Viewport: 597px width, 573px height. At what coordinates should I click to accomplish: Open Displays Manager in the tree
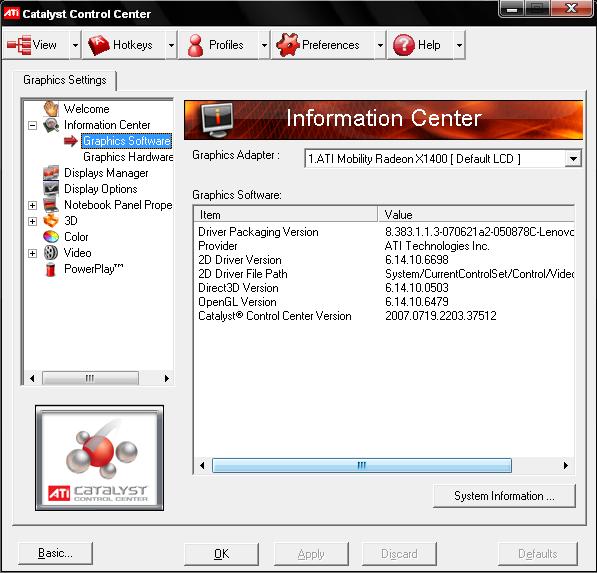(106, 173)
